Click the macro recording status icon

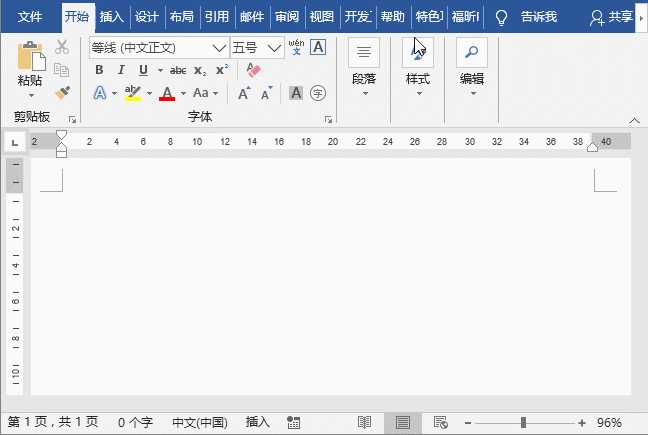tap(293, 423)
